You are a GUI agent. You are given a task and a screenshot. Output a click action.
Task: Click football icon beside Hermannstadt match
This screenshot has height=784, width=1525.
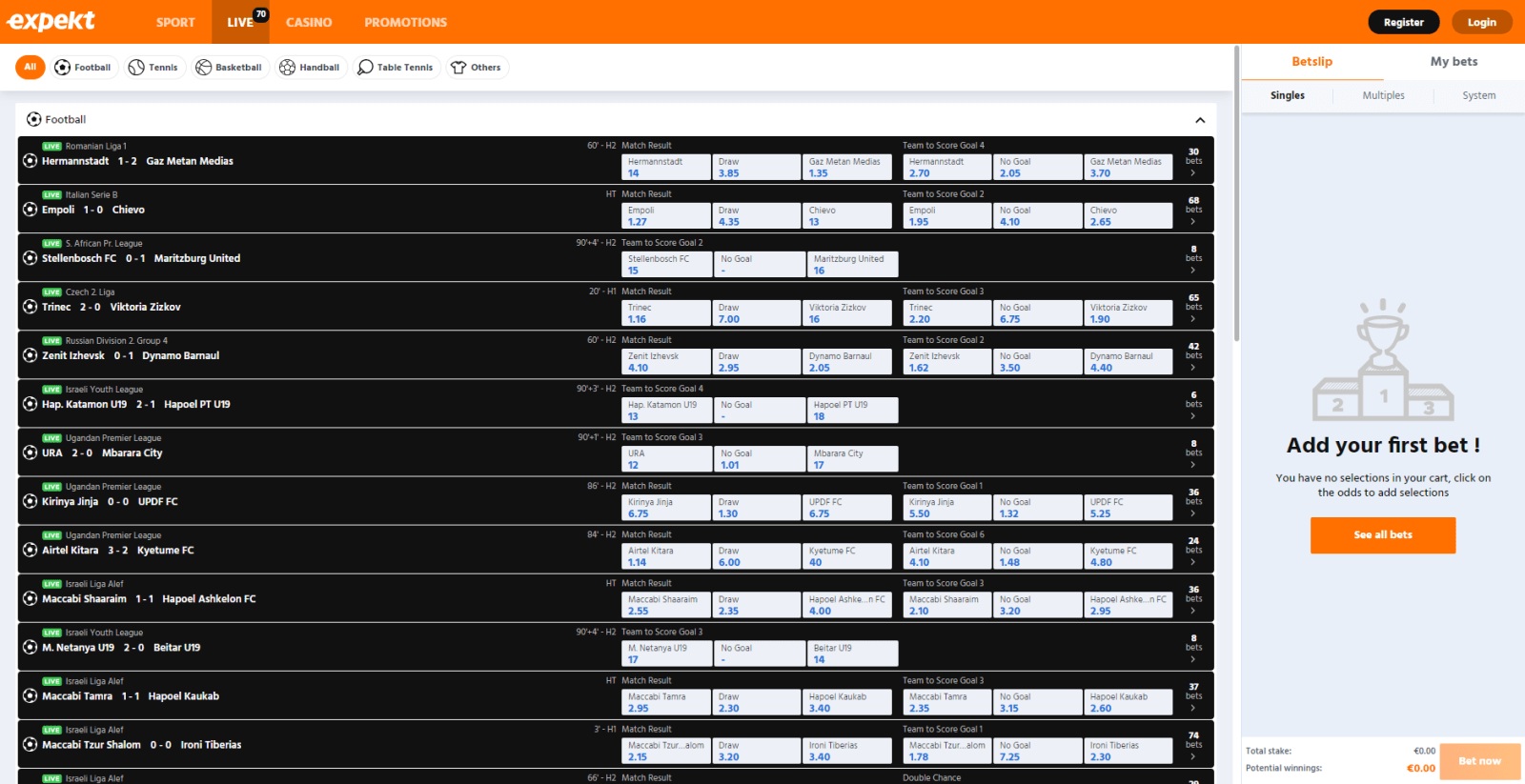pyautogui.click(x=30, y=161)
